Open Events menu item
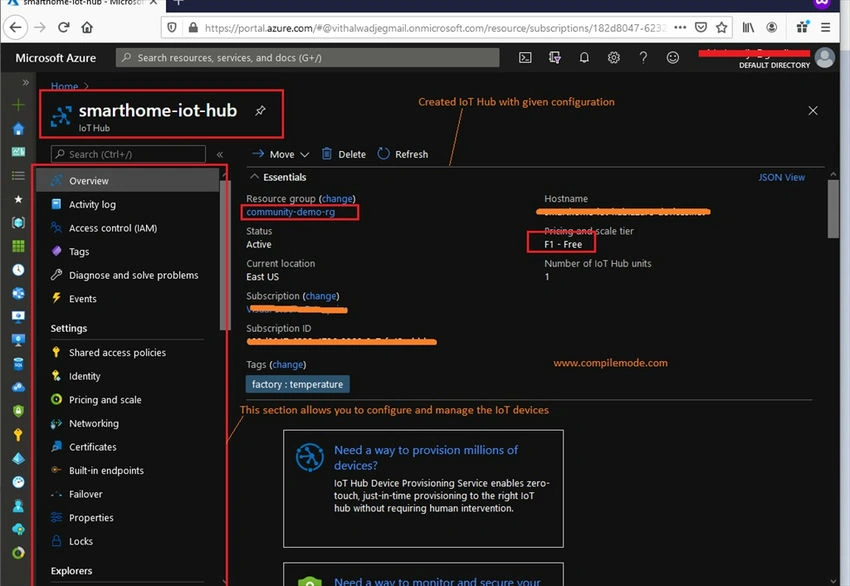Viewport: 850px width, 586px height. pos(82,299)
